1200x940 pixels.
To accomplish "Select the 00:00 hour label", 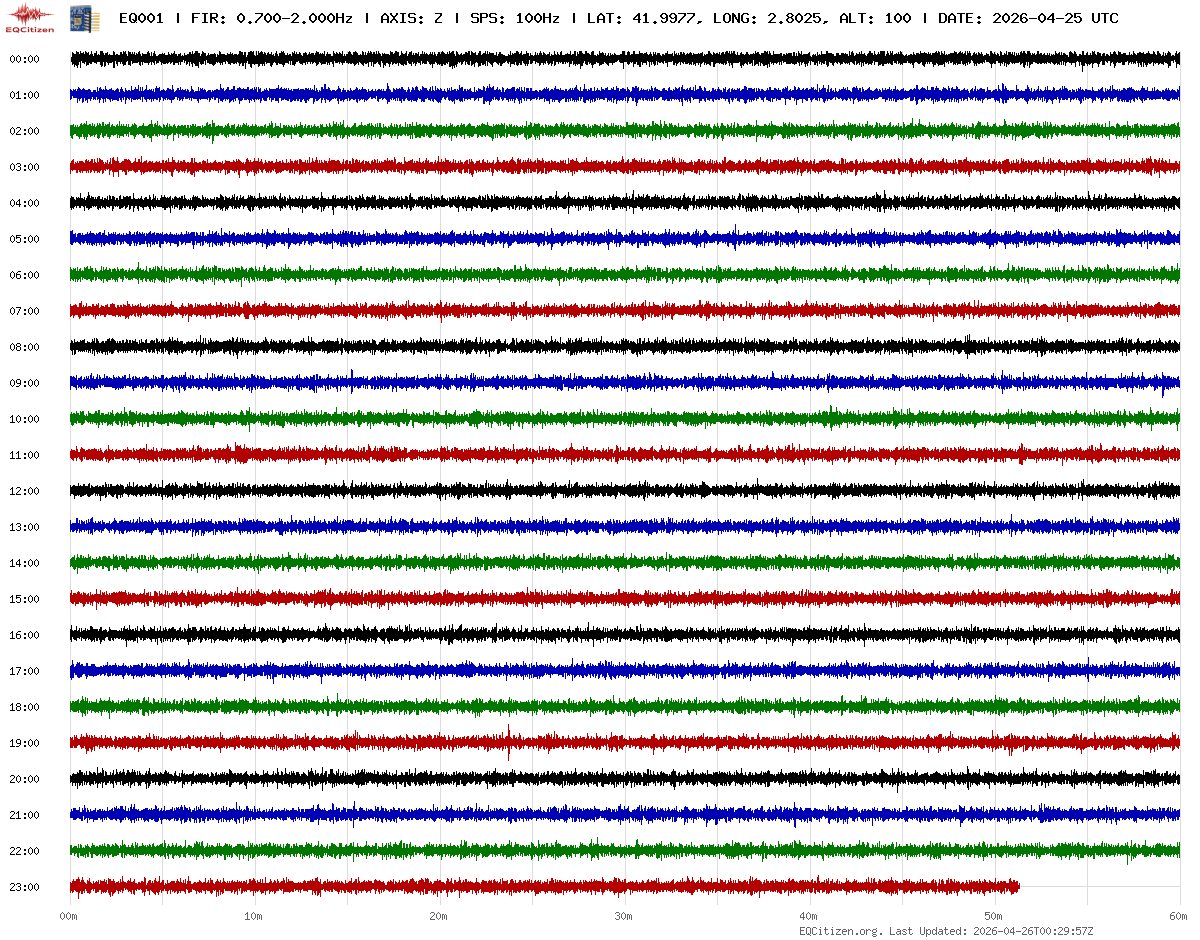I will [24, 59].
